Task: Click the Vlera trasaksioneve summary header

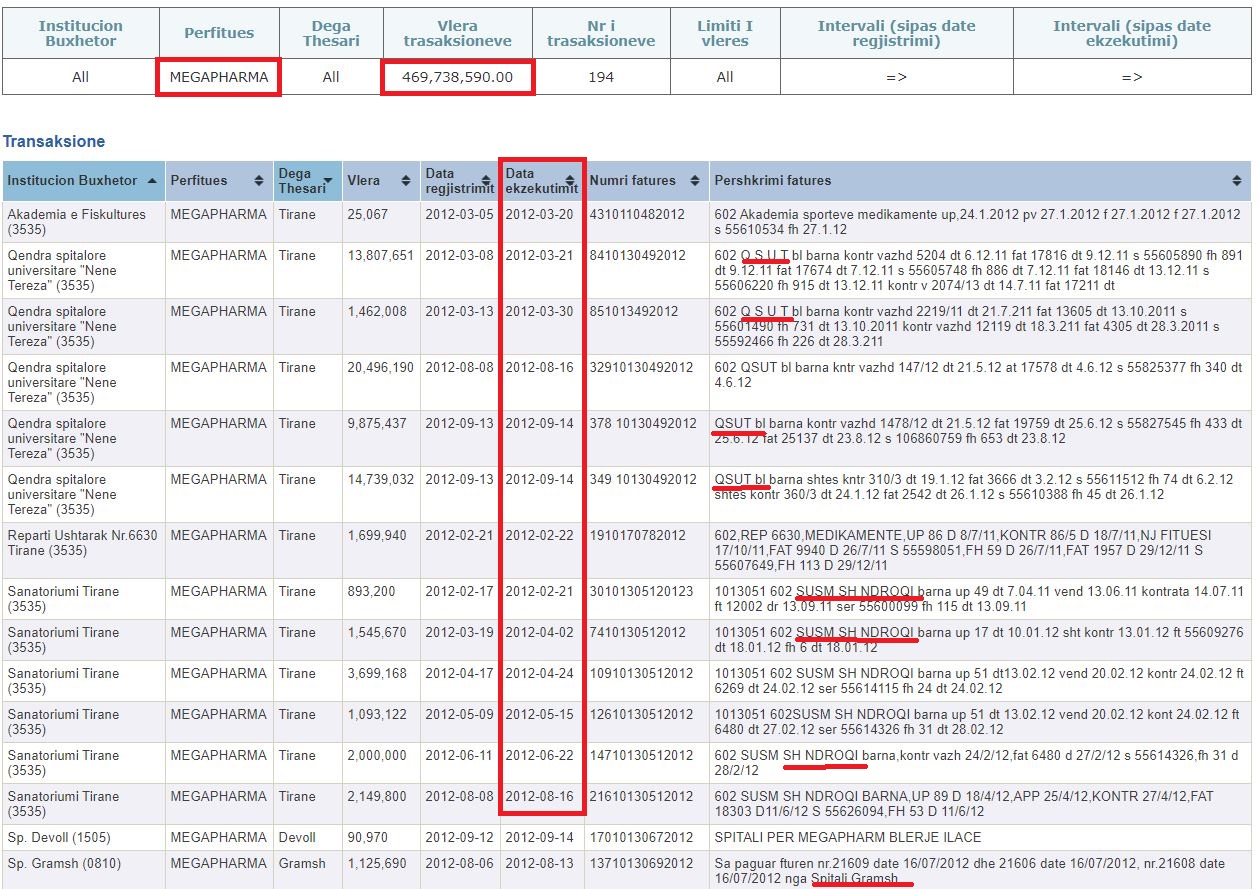Action: click(457, 33)
